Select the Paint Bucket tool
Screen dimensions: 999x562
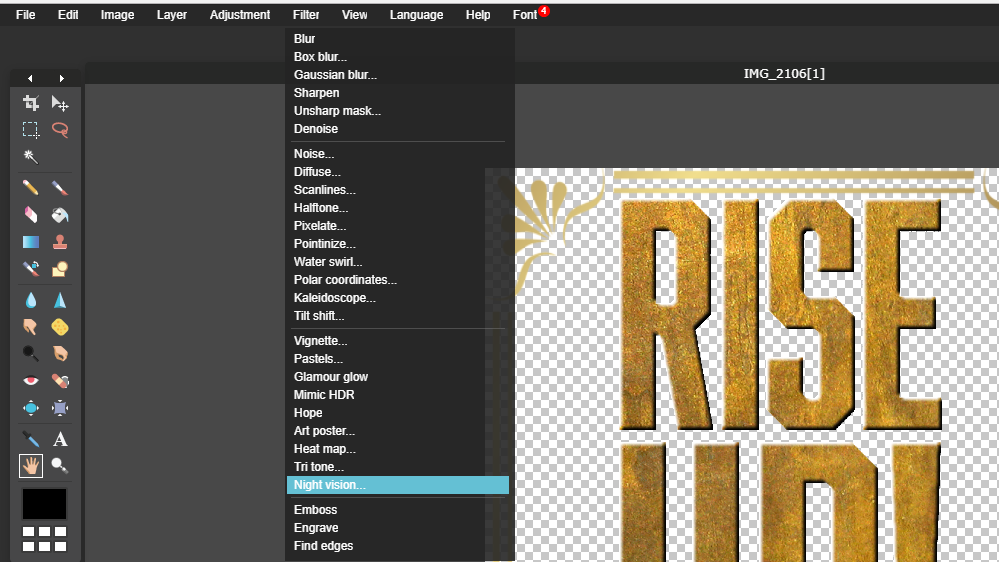coord(60,215)
